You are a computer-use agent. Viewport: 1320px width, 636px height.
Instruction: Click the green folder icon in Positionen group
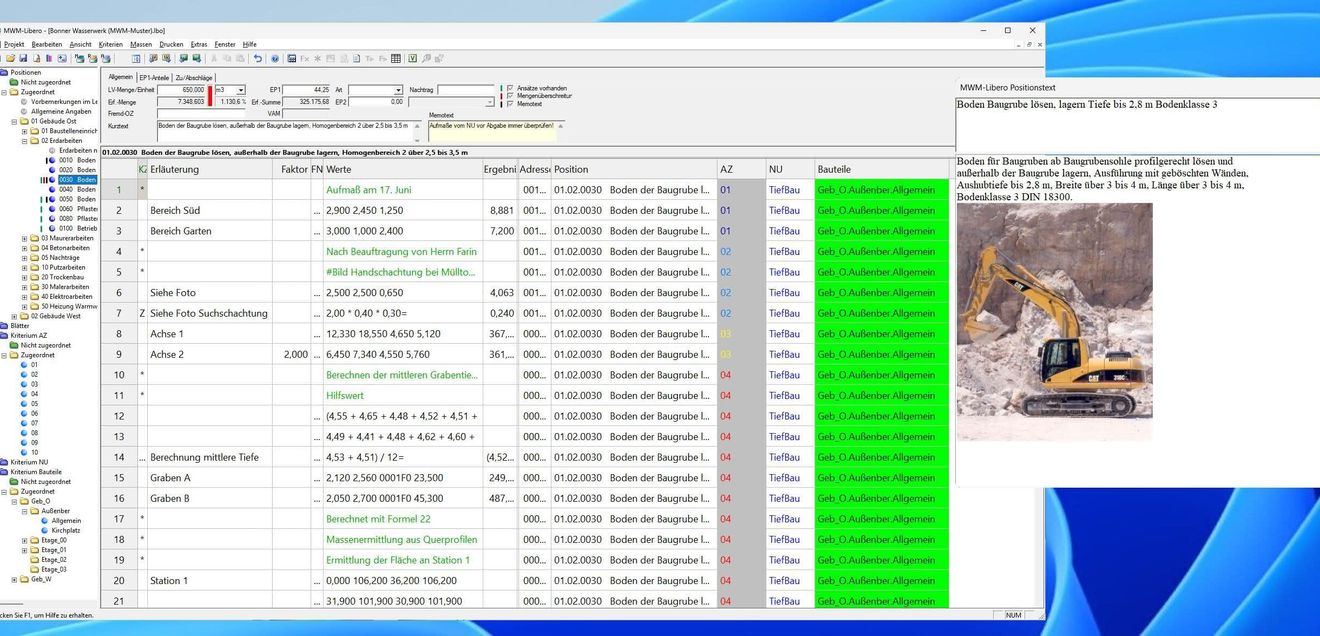[15, 82]
